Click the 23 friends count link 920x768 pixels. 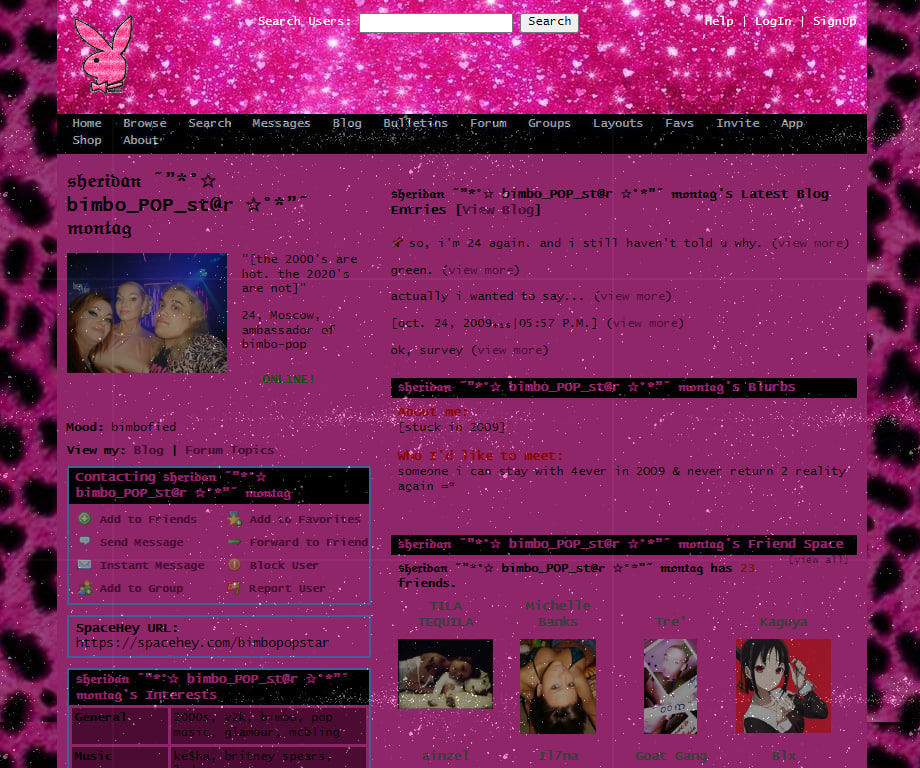point(747,568)
